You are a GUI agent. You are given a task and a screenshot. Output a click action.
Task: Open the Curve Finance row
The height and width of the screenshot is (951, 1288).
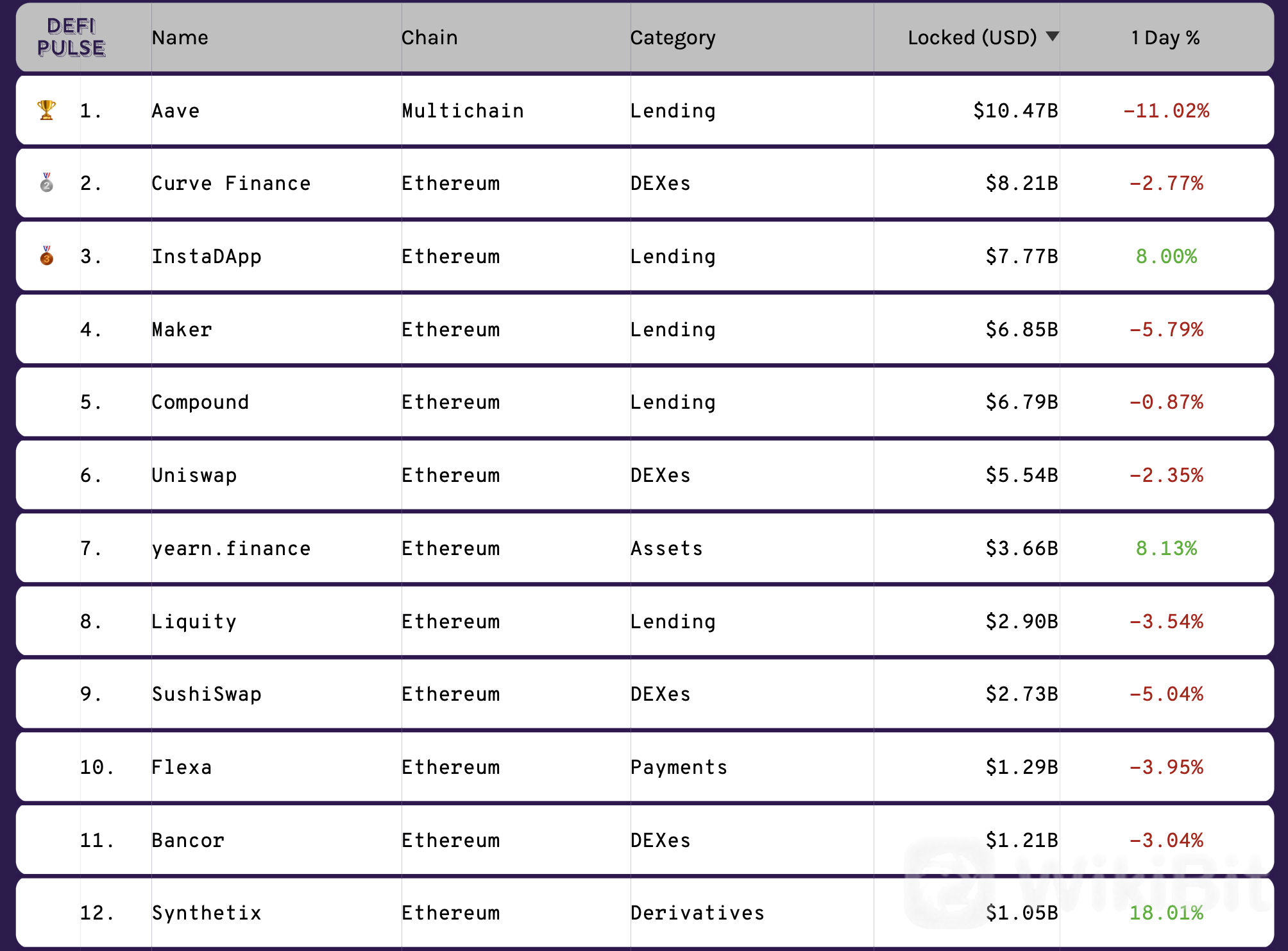(645, 183)
